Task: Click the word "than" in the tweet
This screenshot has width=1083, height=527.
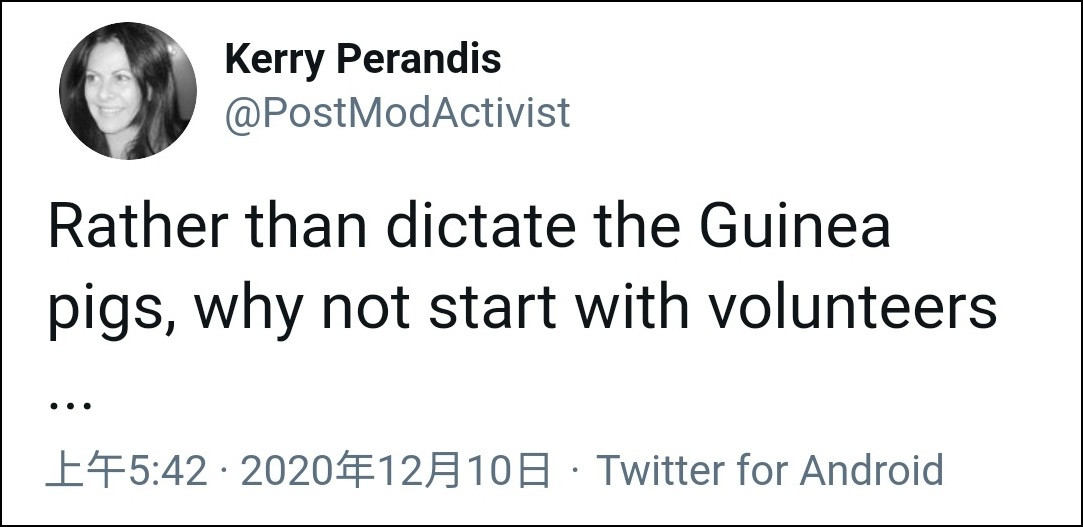Action: (x=310, y=229)
